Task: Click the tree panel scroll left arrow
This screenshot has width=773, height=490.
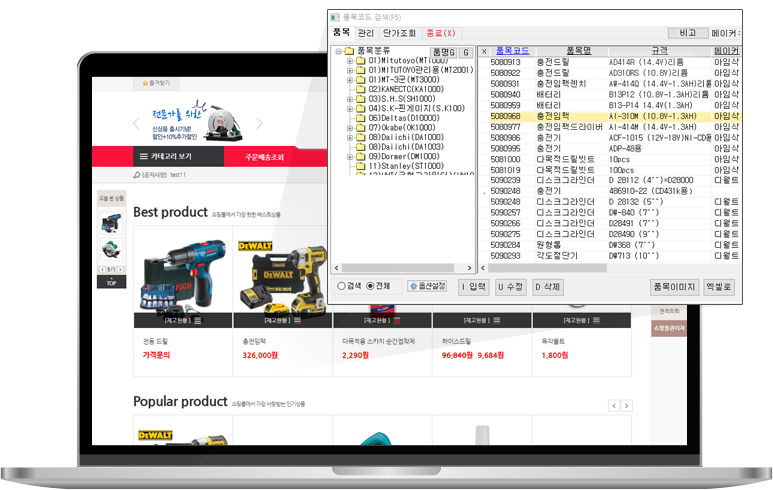Action: tap(337, 268)
